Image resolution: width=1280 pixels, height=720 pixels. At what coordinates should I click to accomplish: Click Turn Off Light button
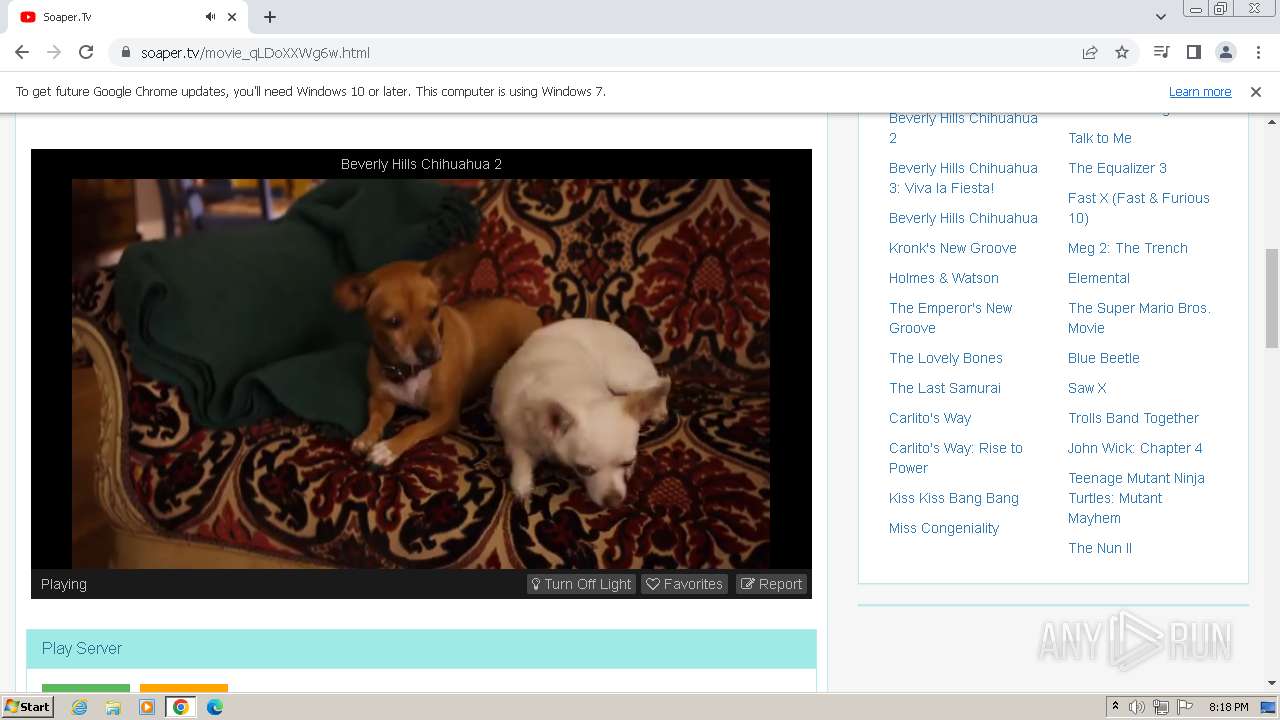click(581, 584)
